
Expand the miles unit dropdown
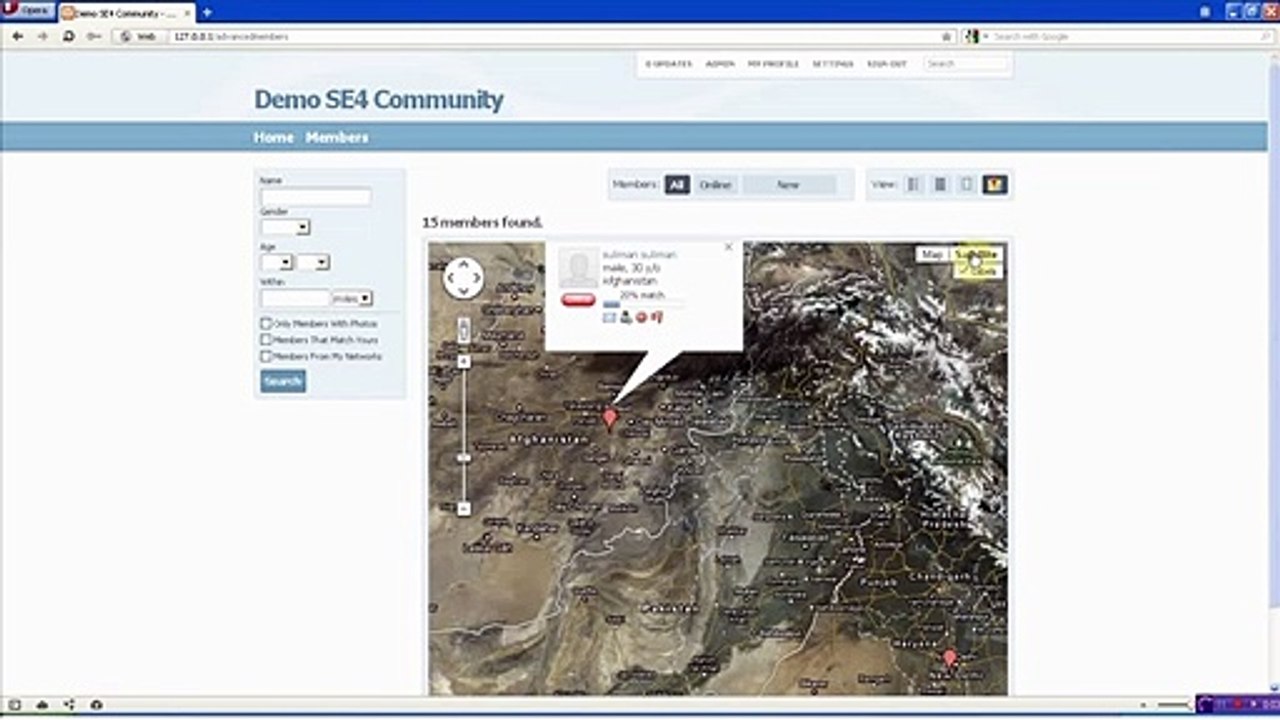pyautogui.click(x=352, y=298)
